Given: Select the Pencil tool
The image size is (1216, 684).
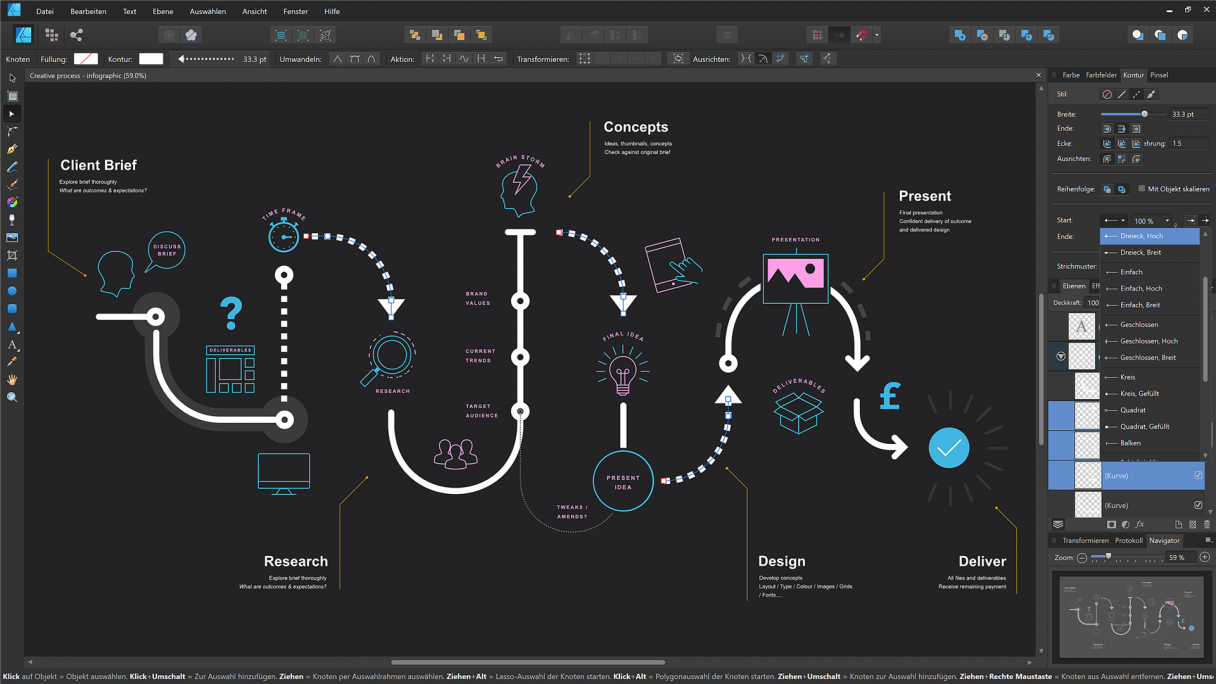Looking at the screenshot, I should (13, 166).
